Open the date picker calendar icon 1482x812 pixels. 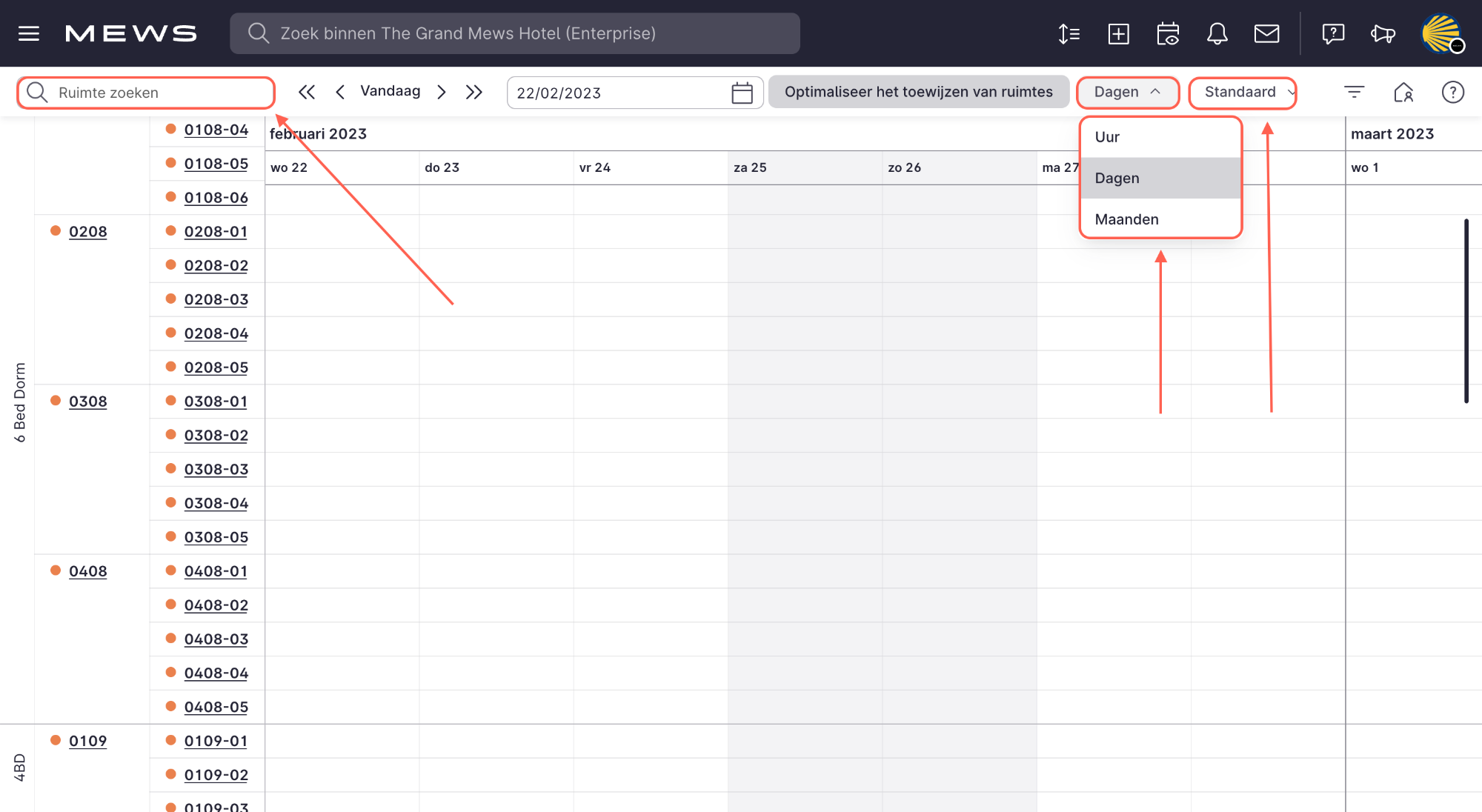pos(742,93)
